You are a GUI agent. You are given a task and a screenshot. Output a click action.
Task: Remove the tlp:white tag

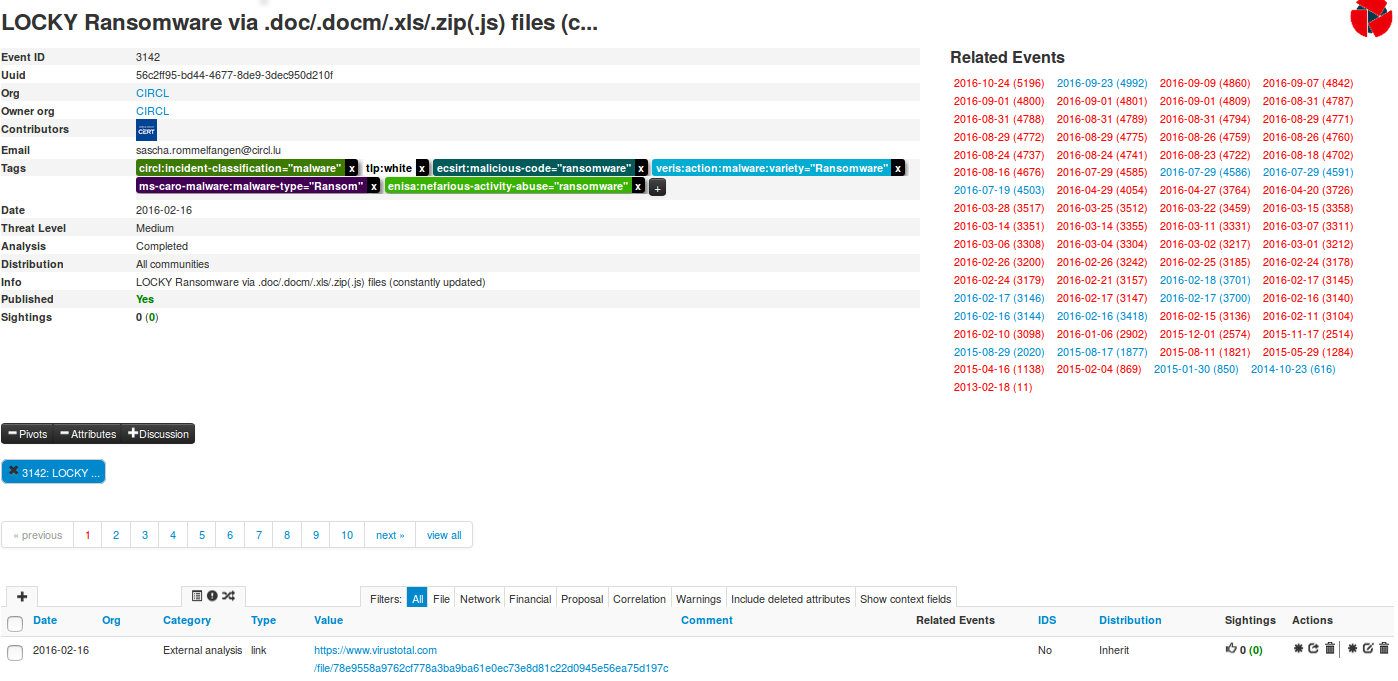[422, 168]
